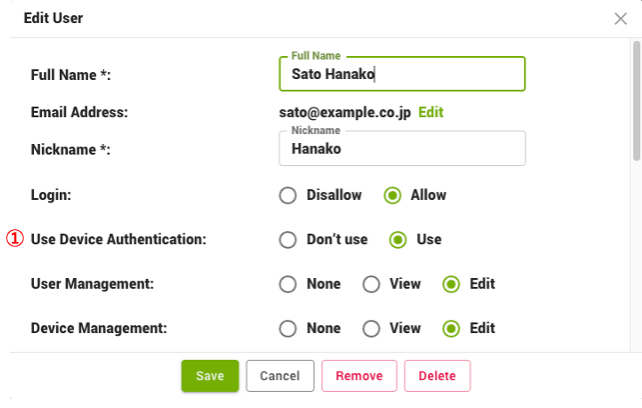This screenshot has height=408, width=642.
Task: Set Device Management to Edit
Action: tap(451, 328)
